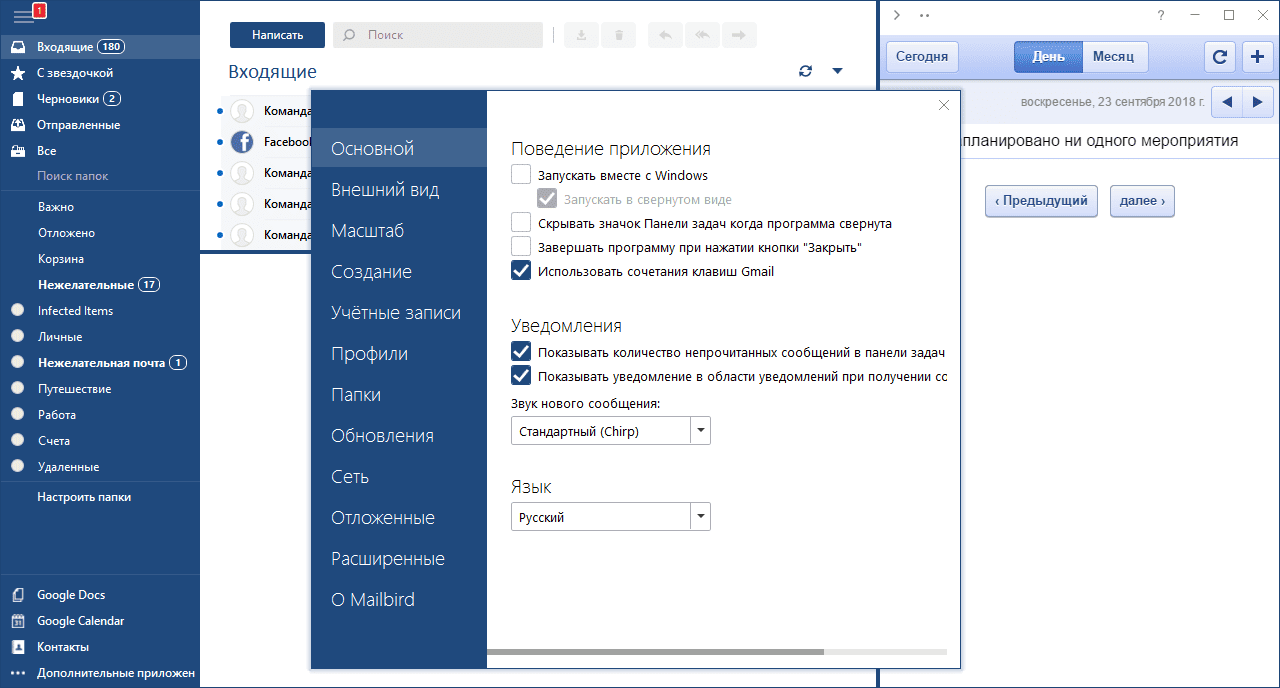This screenshot has width=1280, height=688.
Task: Select Учётные записи settings tab
Action: [396, 313]
